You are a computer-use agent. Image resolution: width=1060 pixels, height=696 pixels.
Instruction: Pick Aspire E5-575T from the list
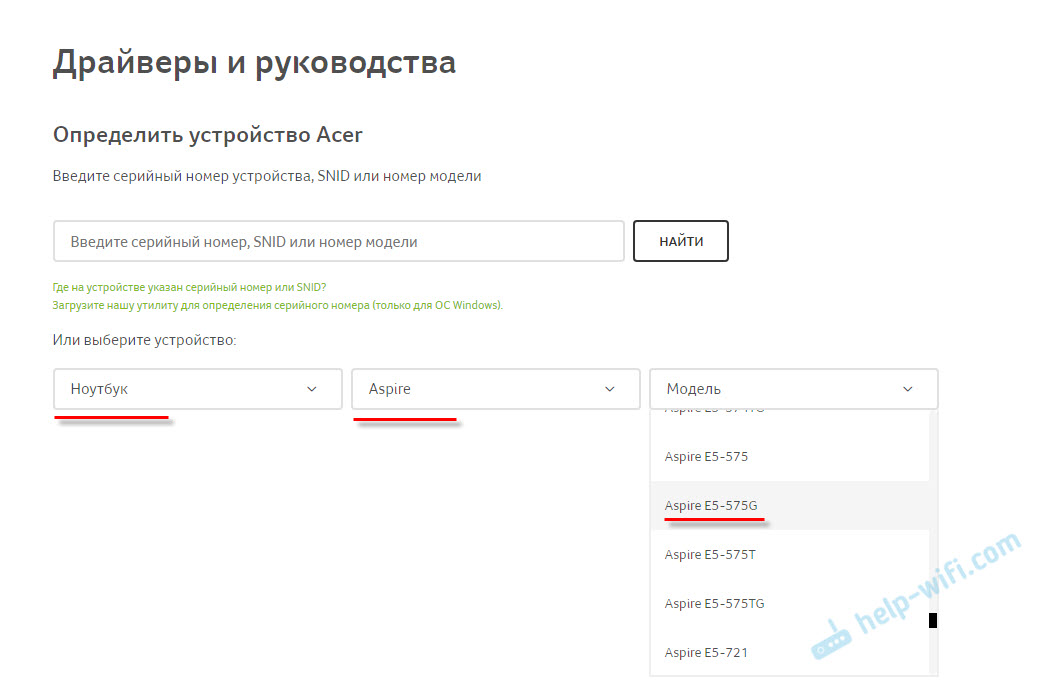(x=709, y=555)
